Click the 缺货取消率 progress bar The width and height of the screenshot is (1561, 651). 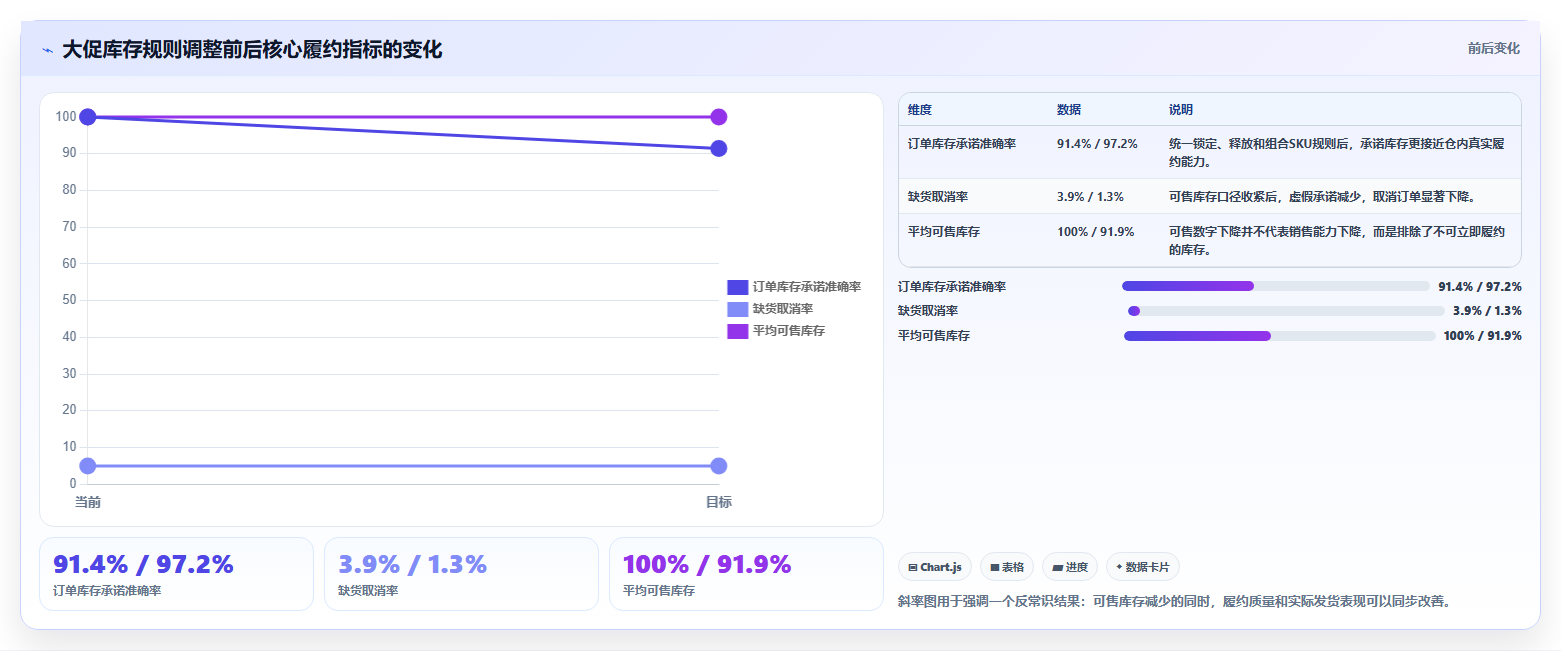pyautogui.click(x=1286, y=311)
